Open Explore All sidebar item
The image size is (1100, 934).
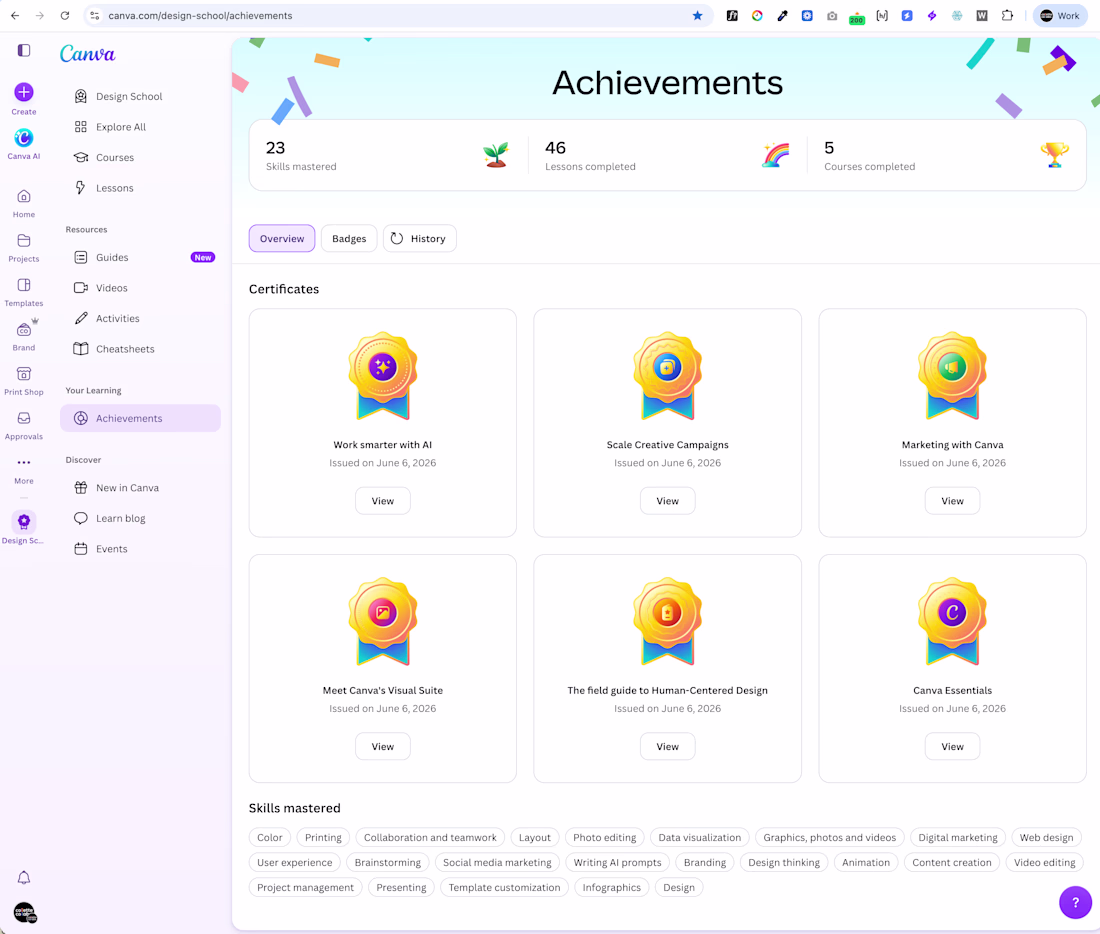(x=140, y=127)
